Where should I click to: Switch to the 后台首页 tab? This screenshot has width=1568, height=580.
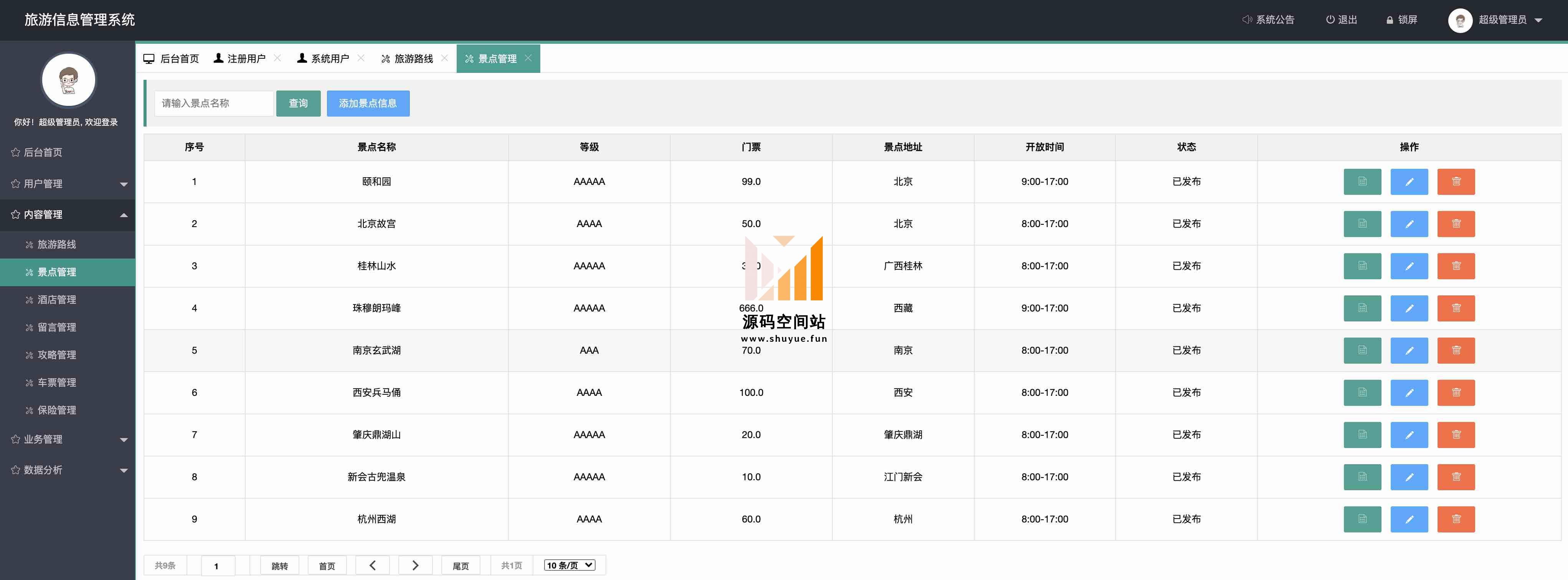coord(171,58)
